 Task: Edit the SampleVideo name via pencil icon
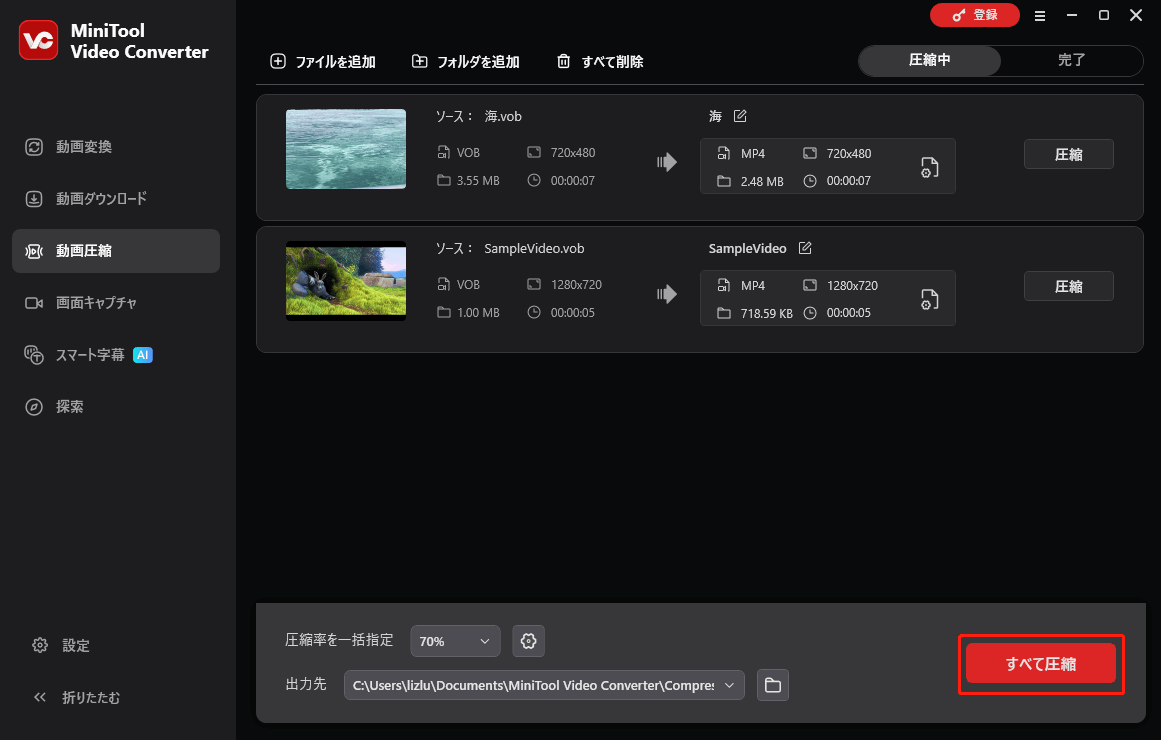click(805, 247)
